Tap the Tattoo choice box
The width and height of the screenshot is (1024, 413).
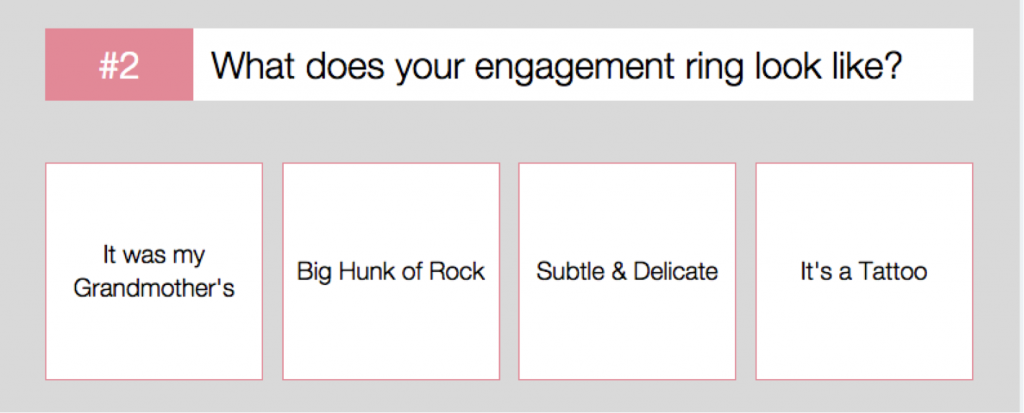point(864,271)
